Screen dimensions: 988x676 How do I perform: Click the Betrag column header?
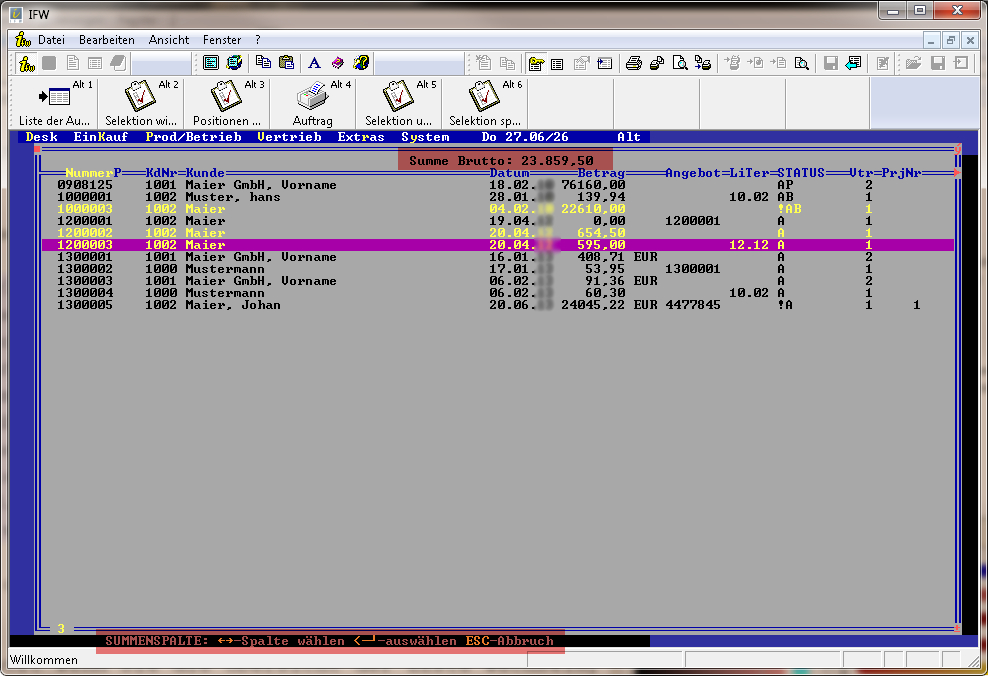[601, 173]
